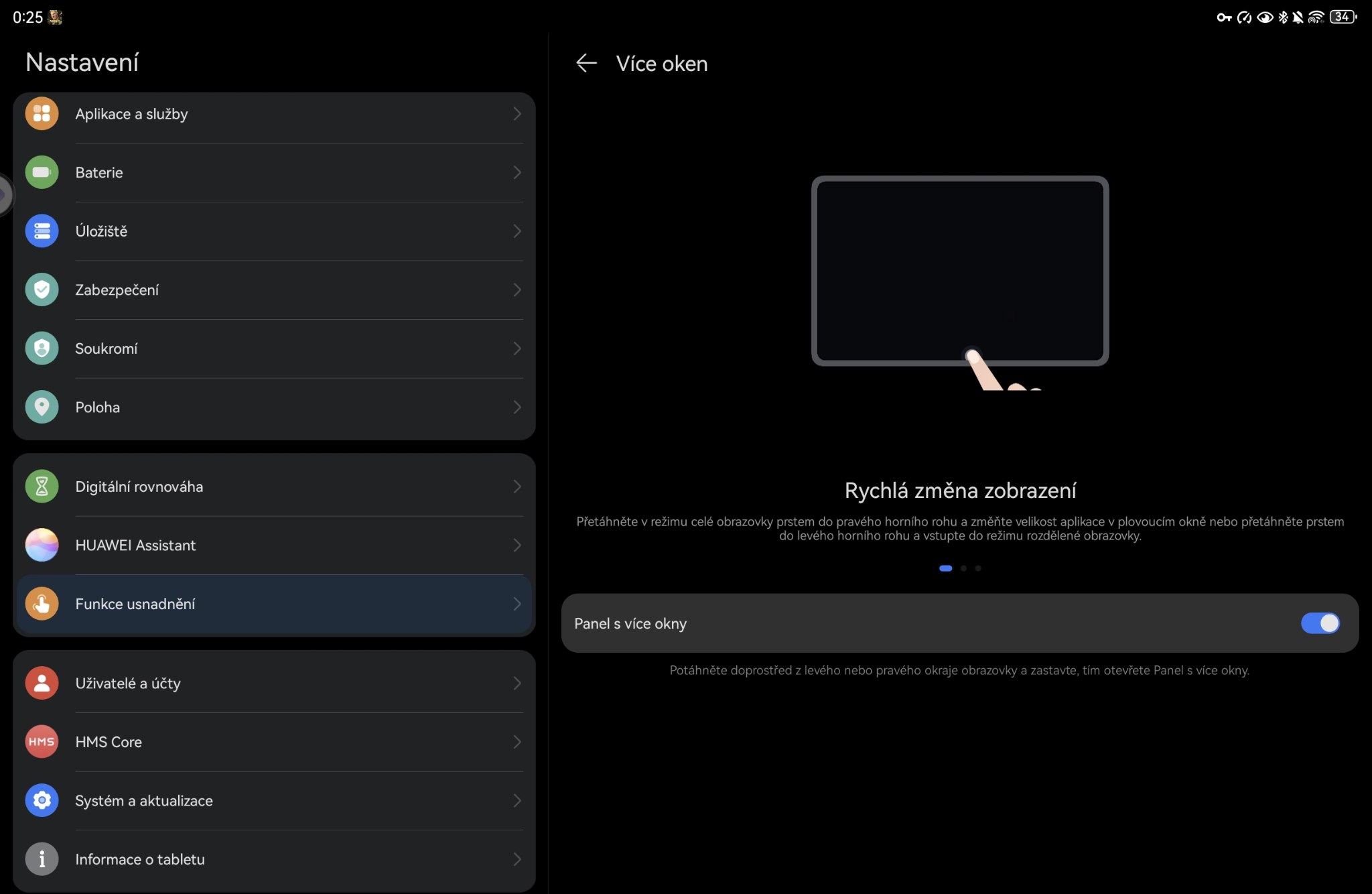
Task: Click the Panel s více okny label
Action: pos(630,623)
